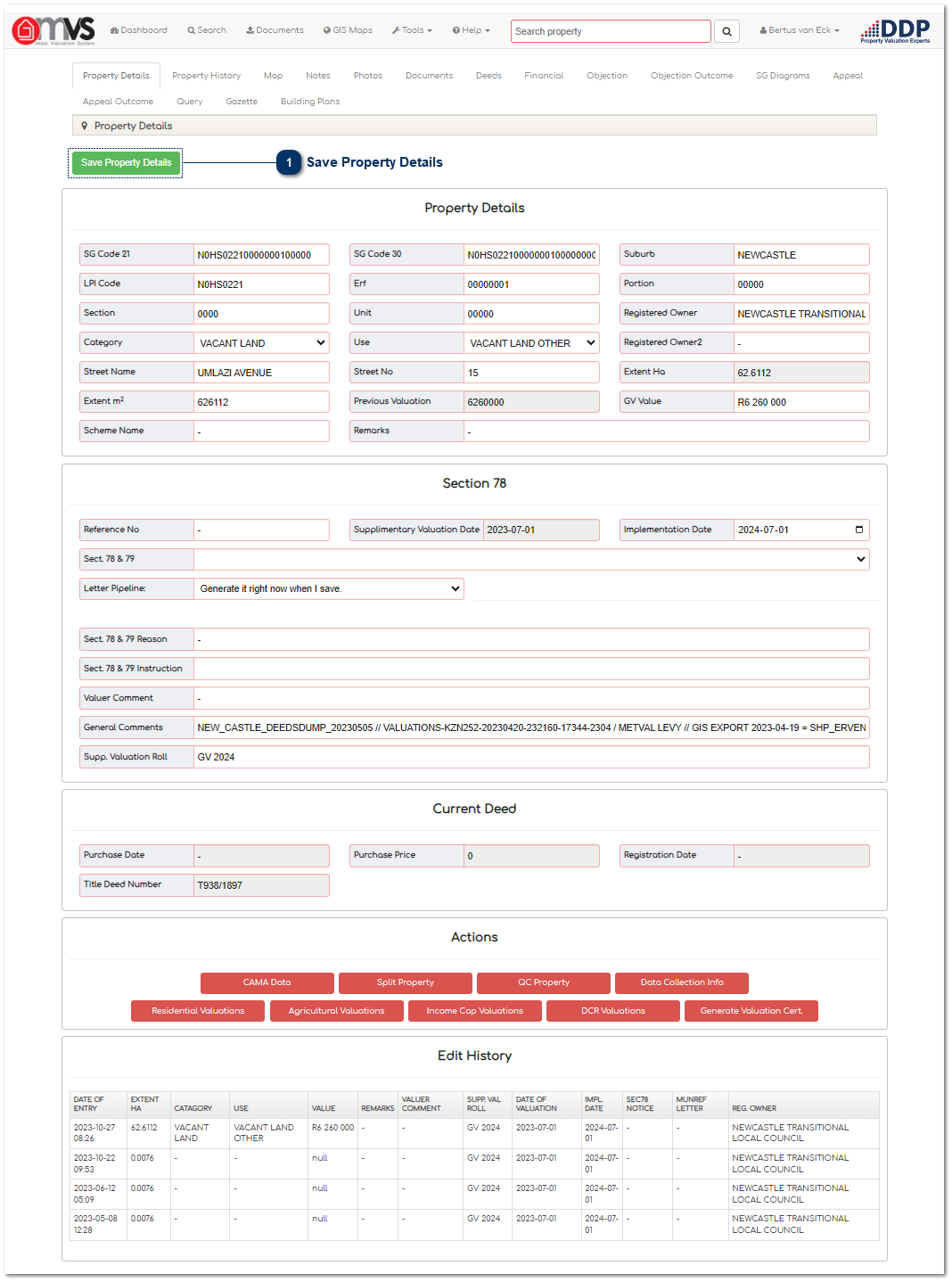Open the Category VACANT LAND dropdown
The width and height of the screenshot is (952, 1282).
coord(261,343)
